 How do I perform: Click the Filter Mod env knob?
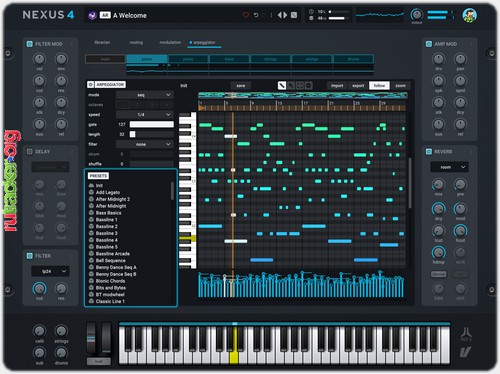[x=61, y=59]
